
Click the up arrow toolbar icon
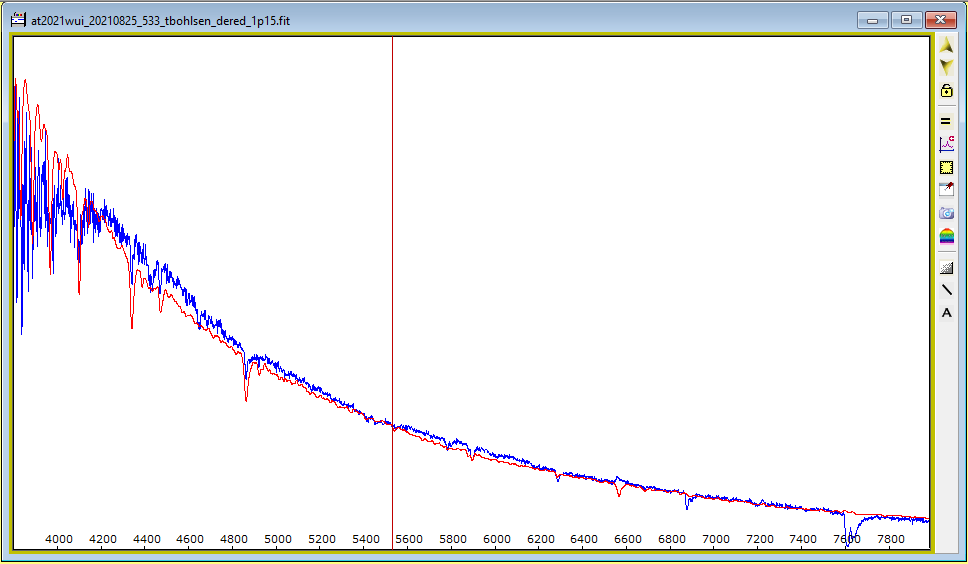(x=946, y=45)
